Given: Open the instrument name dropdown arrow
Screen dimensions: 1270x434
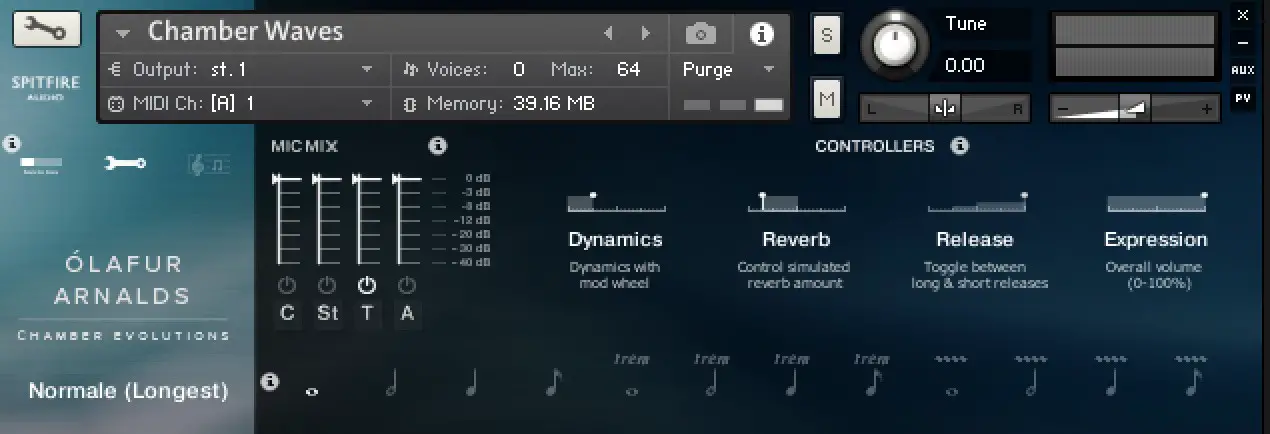Looking at the screenshot, I should point(123,33).
